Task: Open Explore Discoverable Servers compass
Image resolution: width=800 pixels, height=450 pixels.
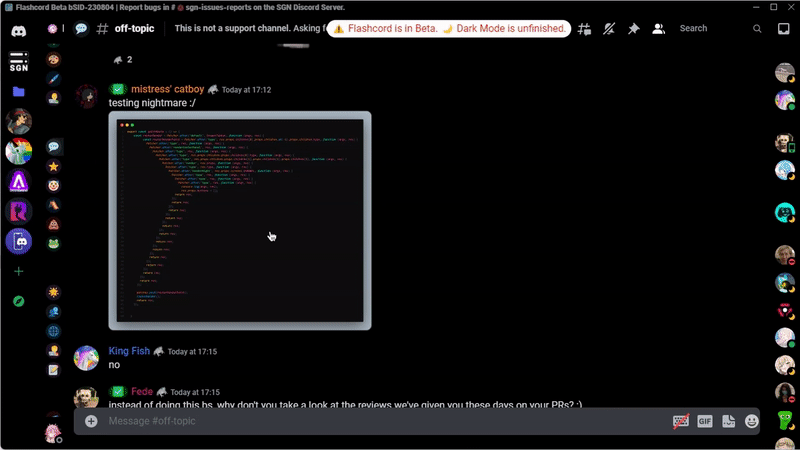Action: point(19,302)
